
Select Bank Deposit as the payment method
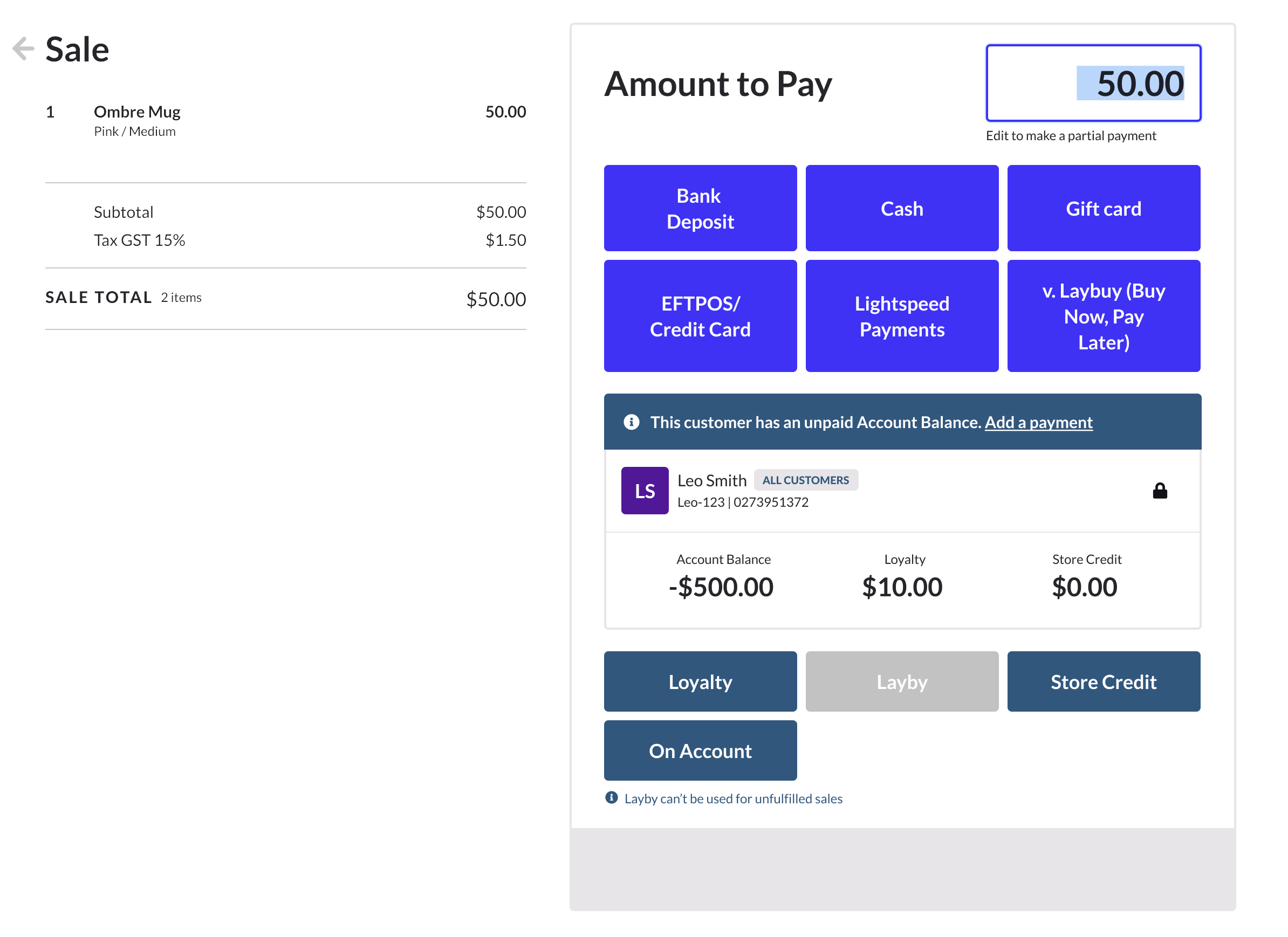pyautogui.click(x=700, y=208)
